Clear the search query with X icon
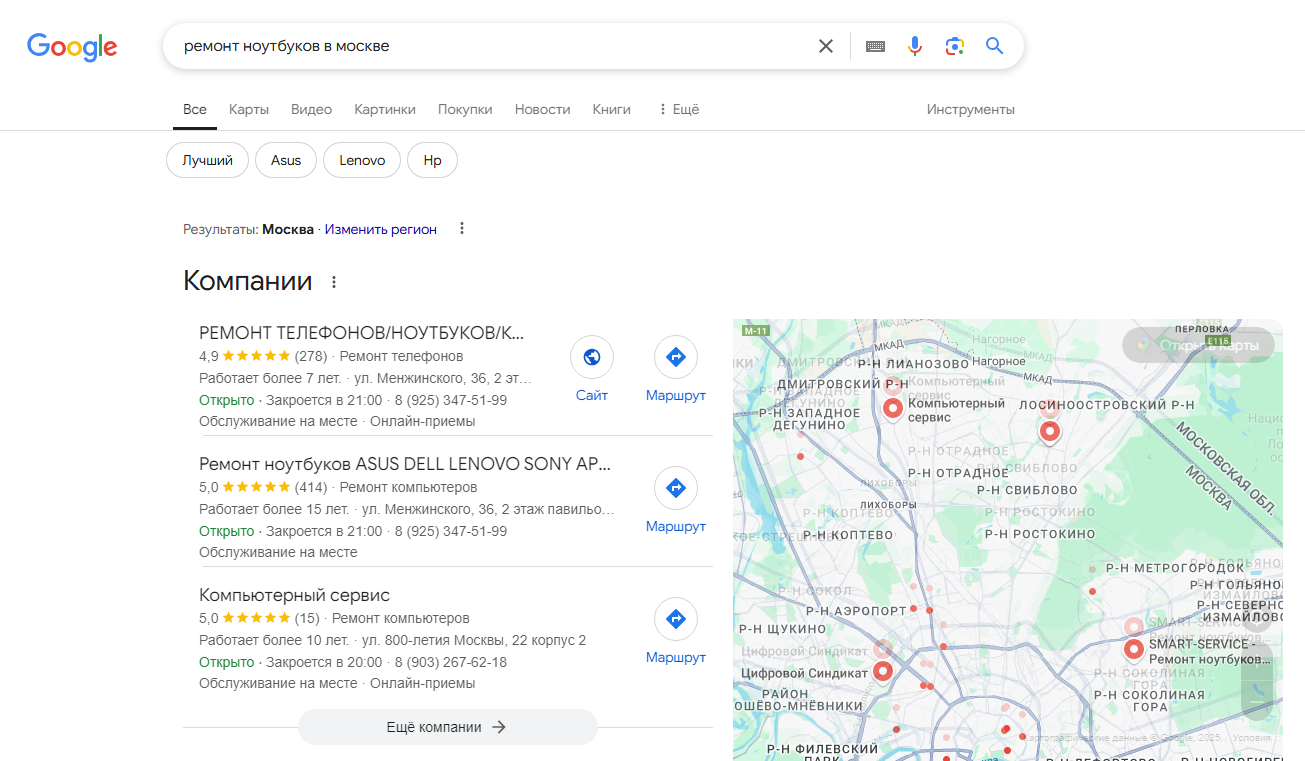This screenshot has width=1305, height=761. tap(826, 46)
